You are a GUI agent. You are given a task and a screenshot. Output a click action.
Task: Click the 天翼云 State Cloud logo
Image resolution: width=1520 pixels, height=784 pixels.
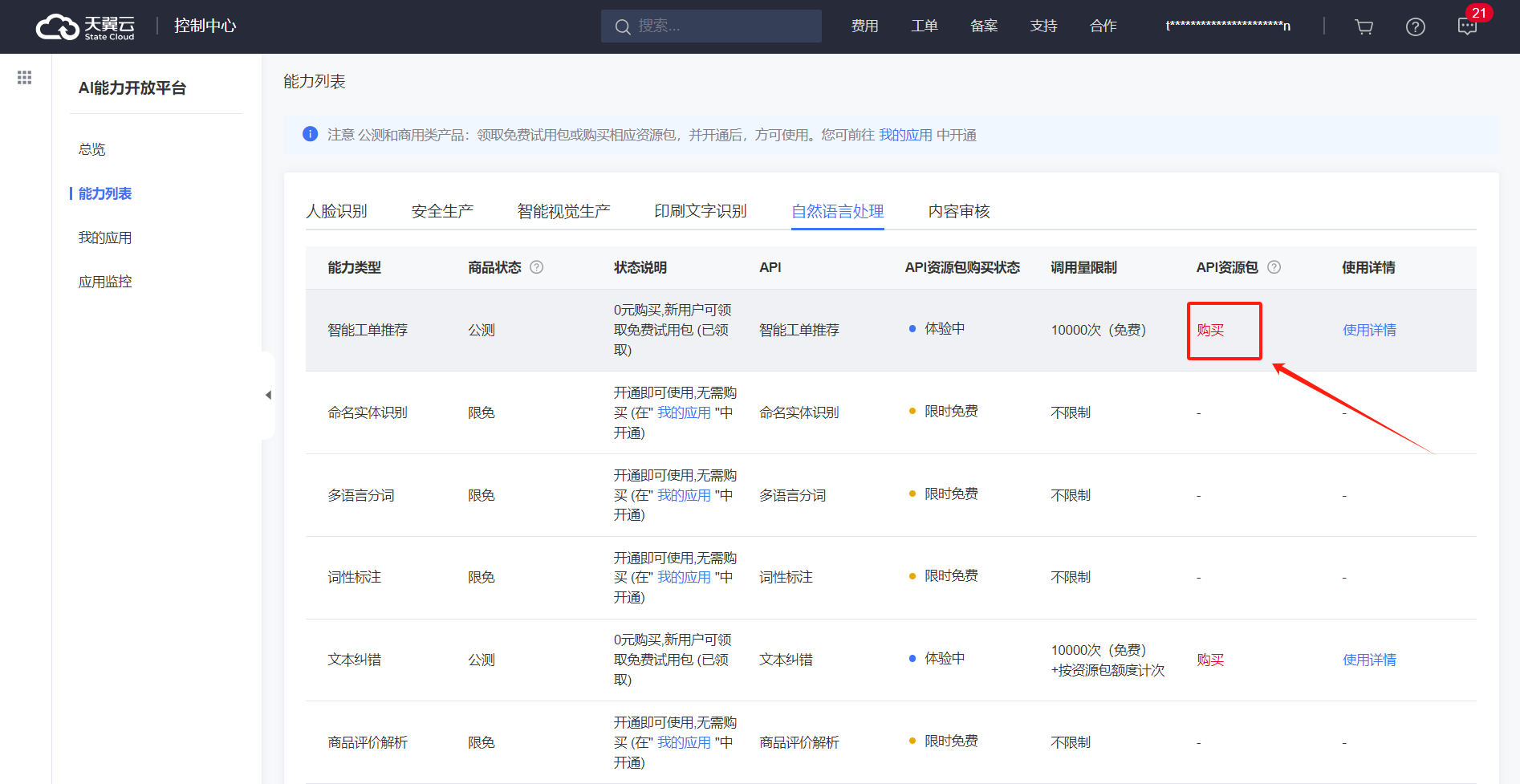(x=85, y=26)
